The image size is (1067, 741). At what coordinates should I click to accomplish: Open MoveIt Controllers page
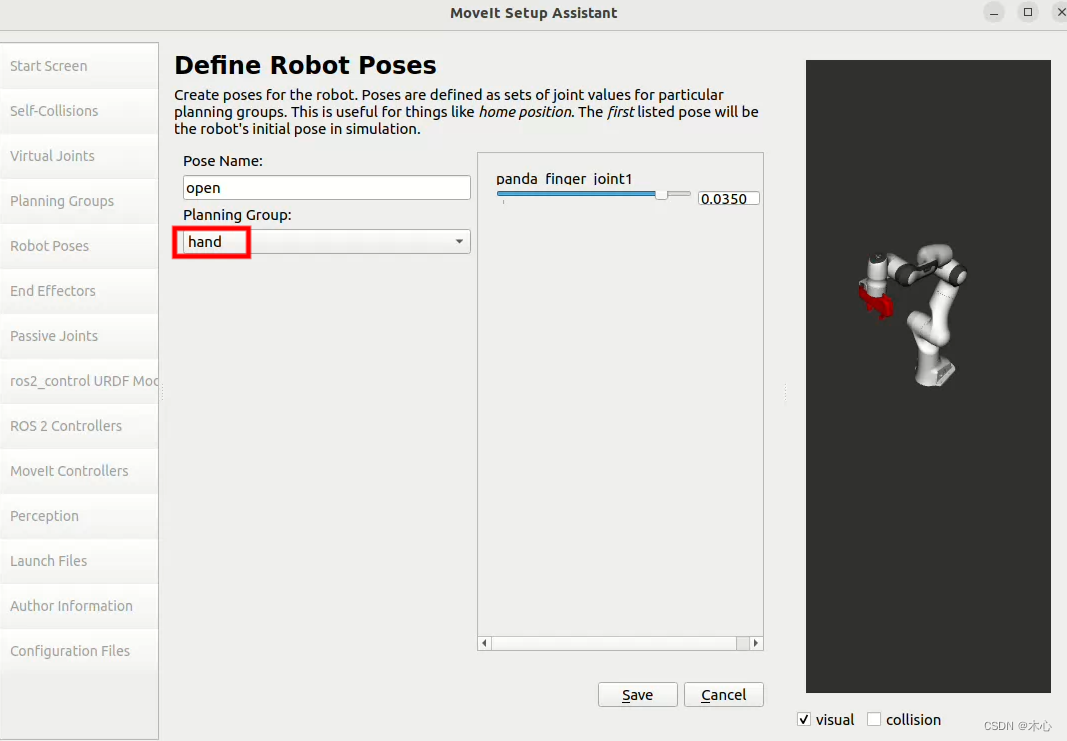(x=79, y=470)
